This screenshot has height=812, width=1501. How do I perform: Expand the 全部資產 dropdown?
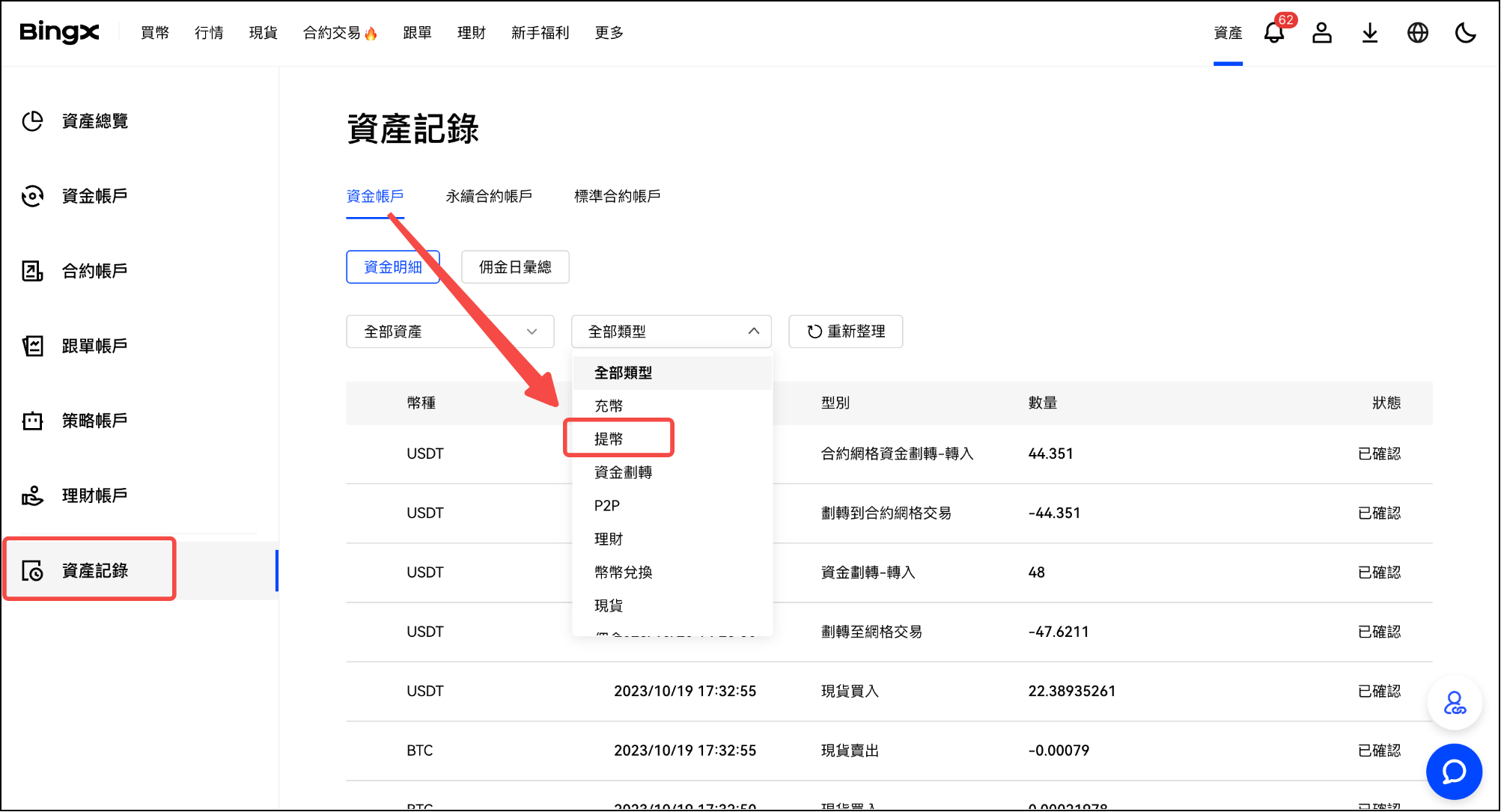click(450, 332)
